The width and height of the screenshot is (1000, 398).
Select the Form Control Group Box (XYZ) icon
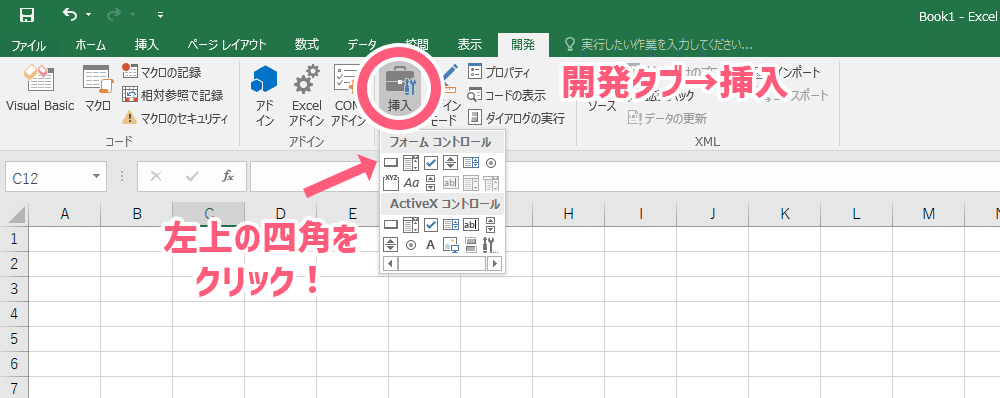pyautogui.click(x=390, y=183)
